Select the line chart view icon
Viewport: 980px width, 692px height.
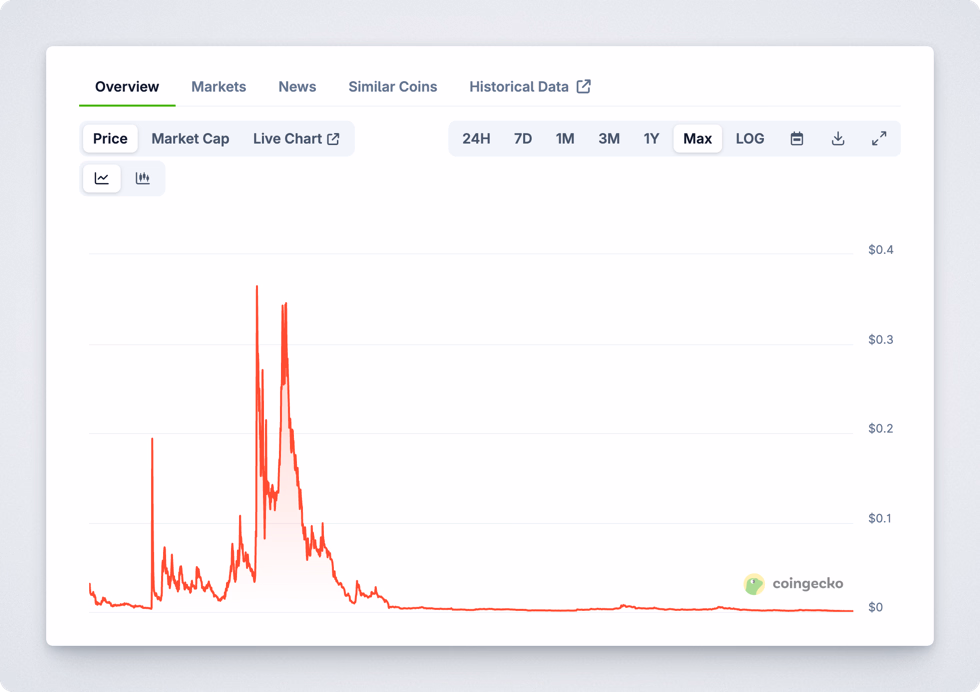101,178
